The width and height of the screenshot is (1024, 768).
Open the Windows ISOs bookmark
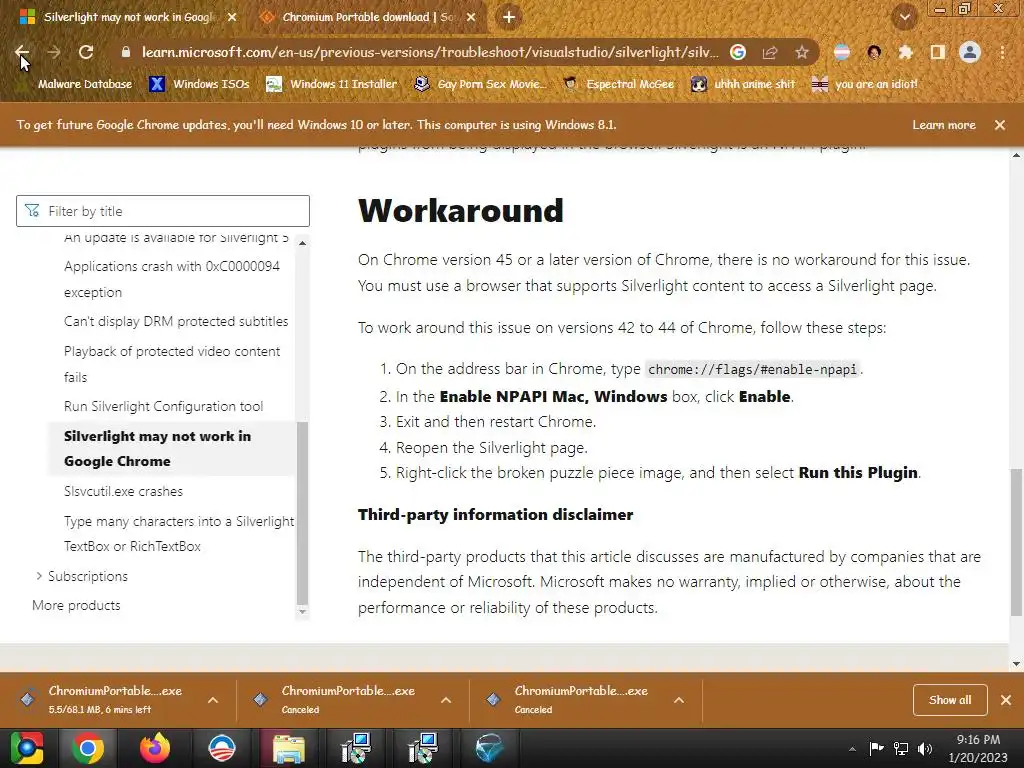click(199, 84)
